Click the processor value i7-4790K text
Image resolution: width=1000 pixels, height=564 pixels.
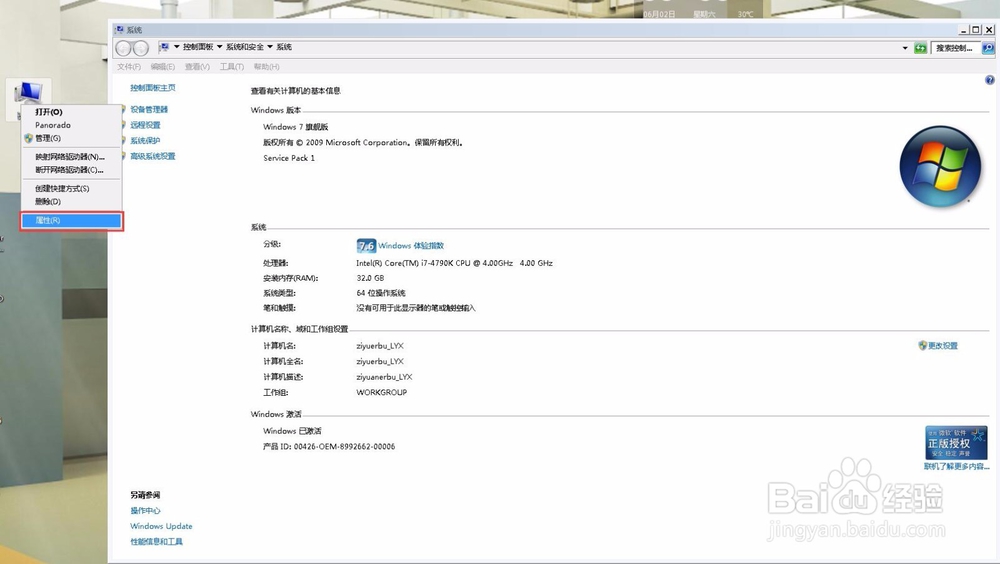click(x=454, y=263)
